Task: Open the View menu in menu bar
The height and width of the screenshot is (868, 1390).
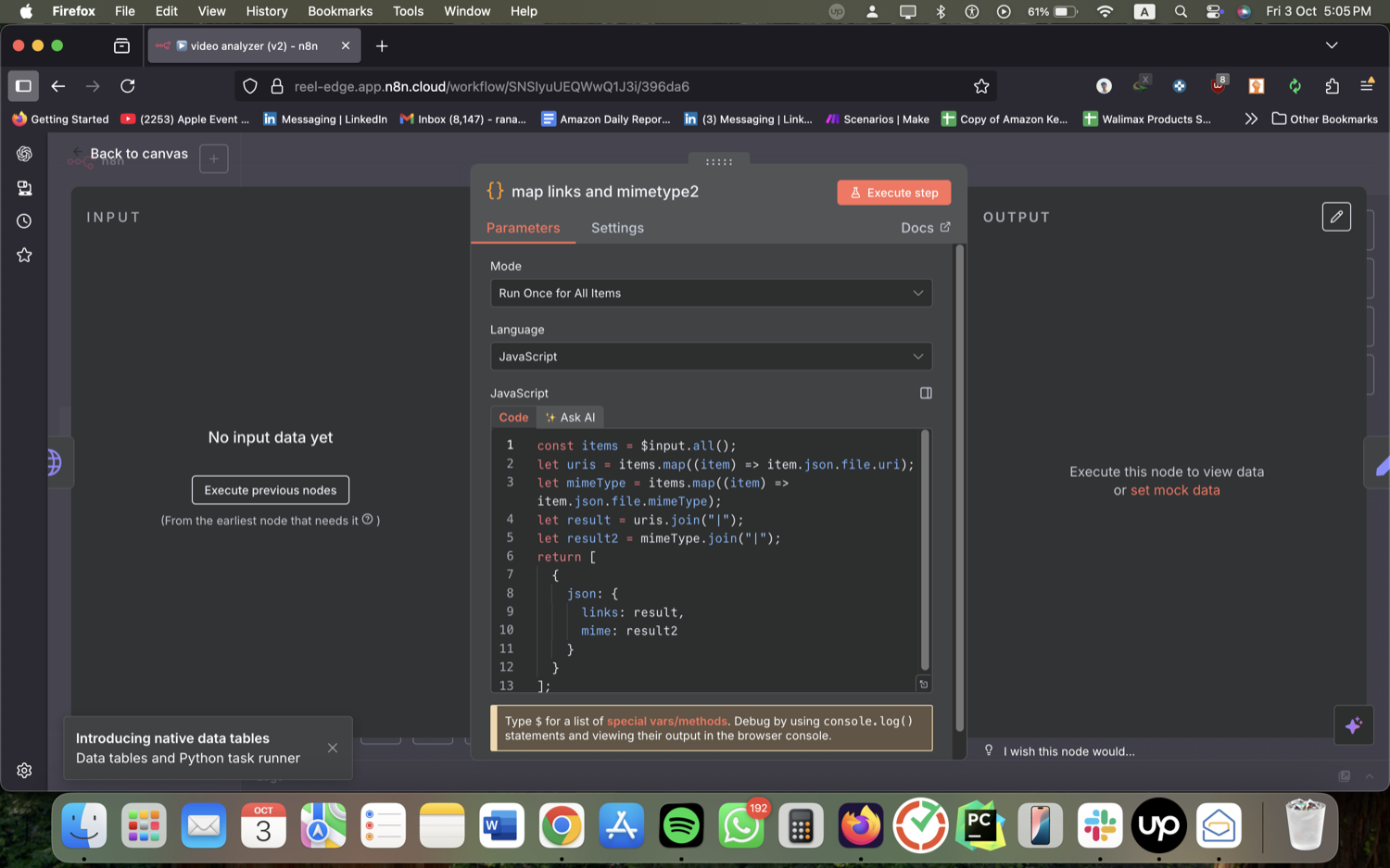Action: (211, 11)
